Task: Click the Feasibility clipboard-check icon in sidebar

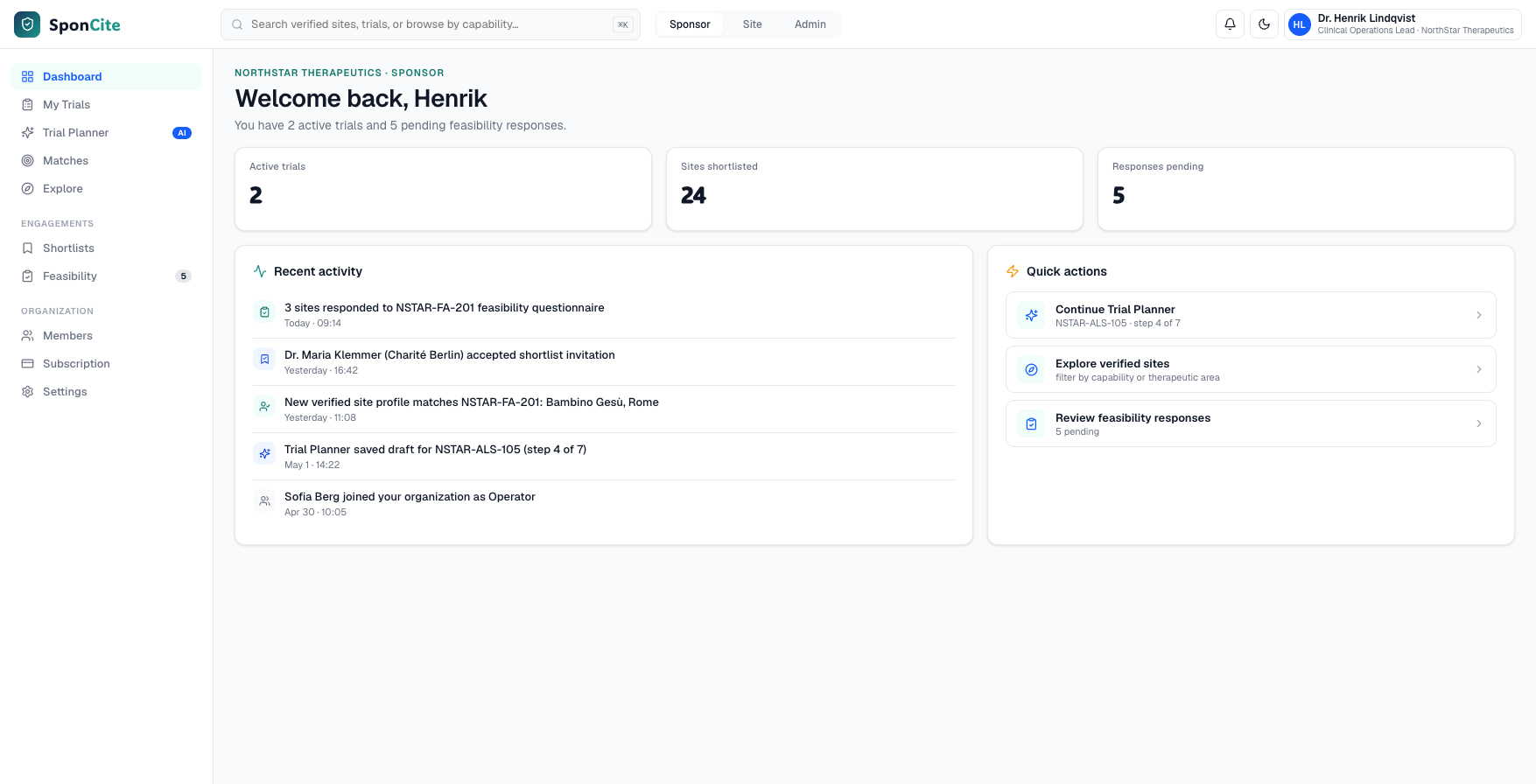Action: 27,276
